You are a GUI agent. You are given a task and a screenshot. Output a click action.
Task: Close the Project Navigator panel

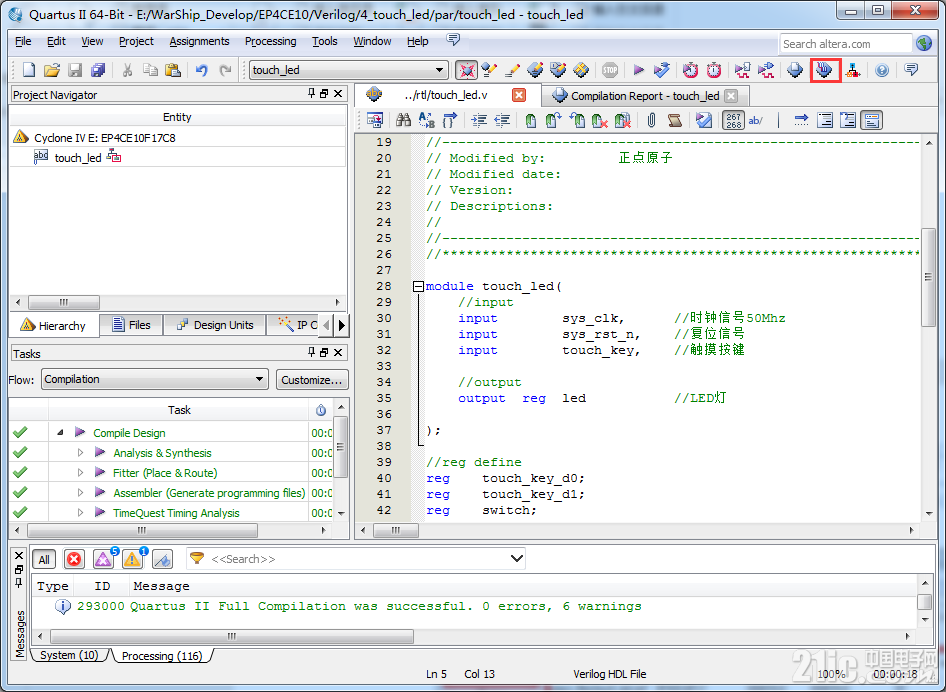[x=338, y=94]
